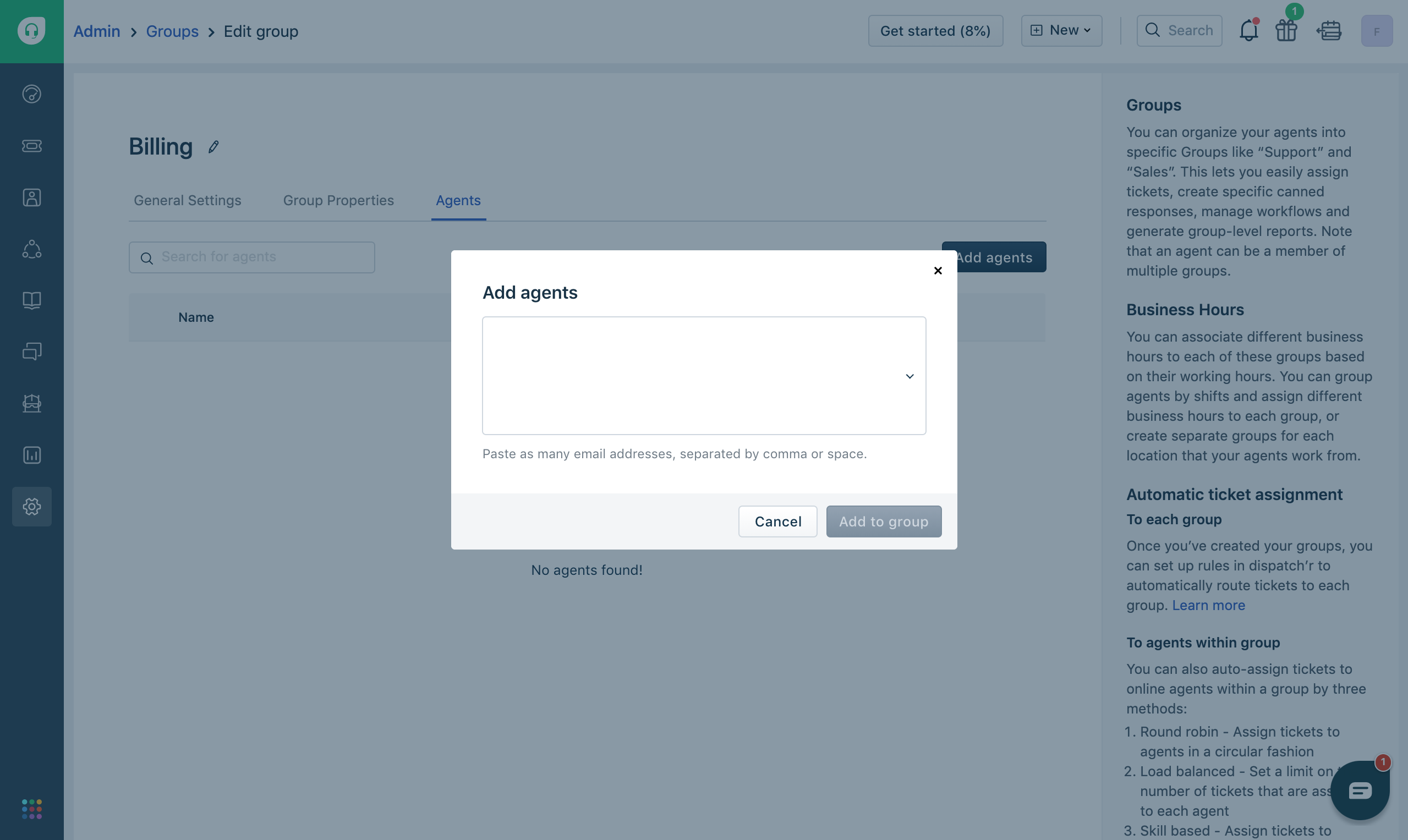Image resolution: width=1408 pixels, height=840 pixels.
Task: Click the notifications bell icon
Action: coord(1248,31)
